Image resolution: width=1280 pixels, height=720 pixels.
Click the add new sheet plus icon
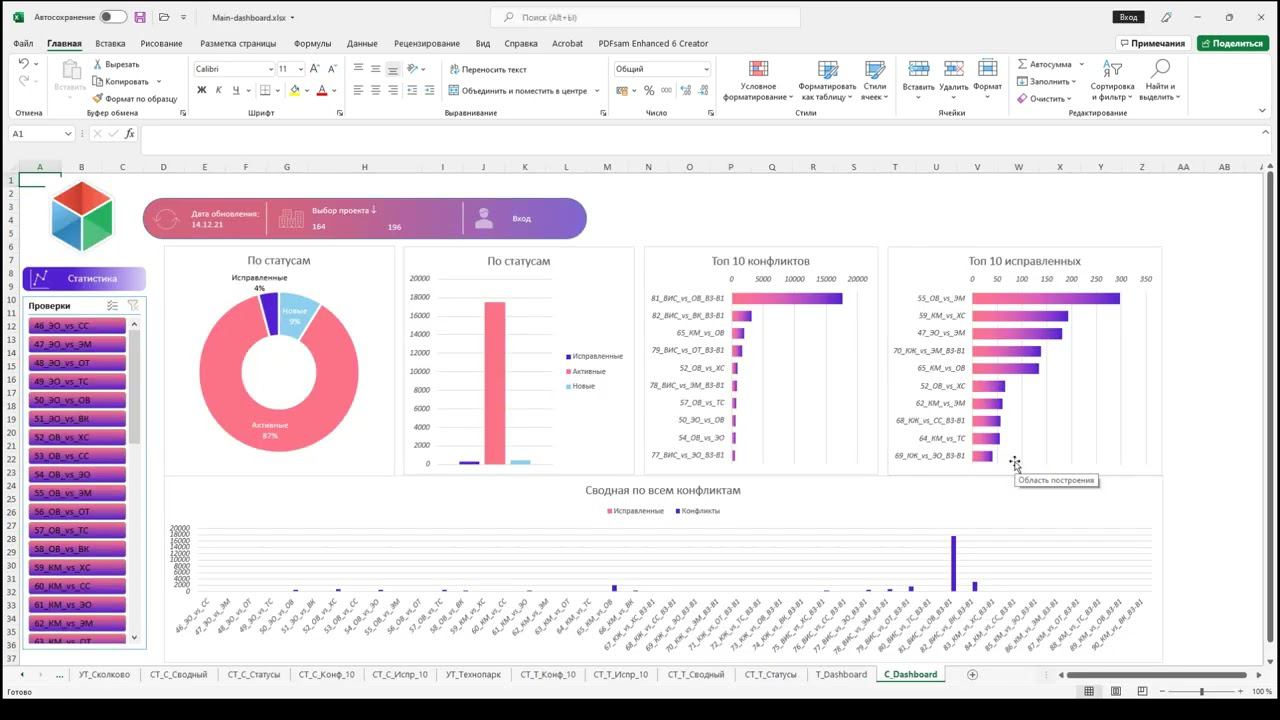[x=972, y=675]
